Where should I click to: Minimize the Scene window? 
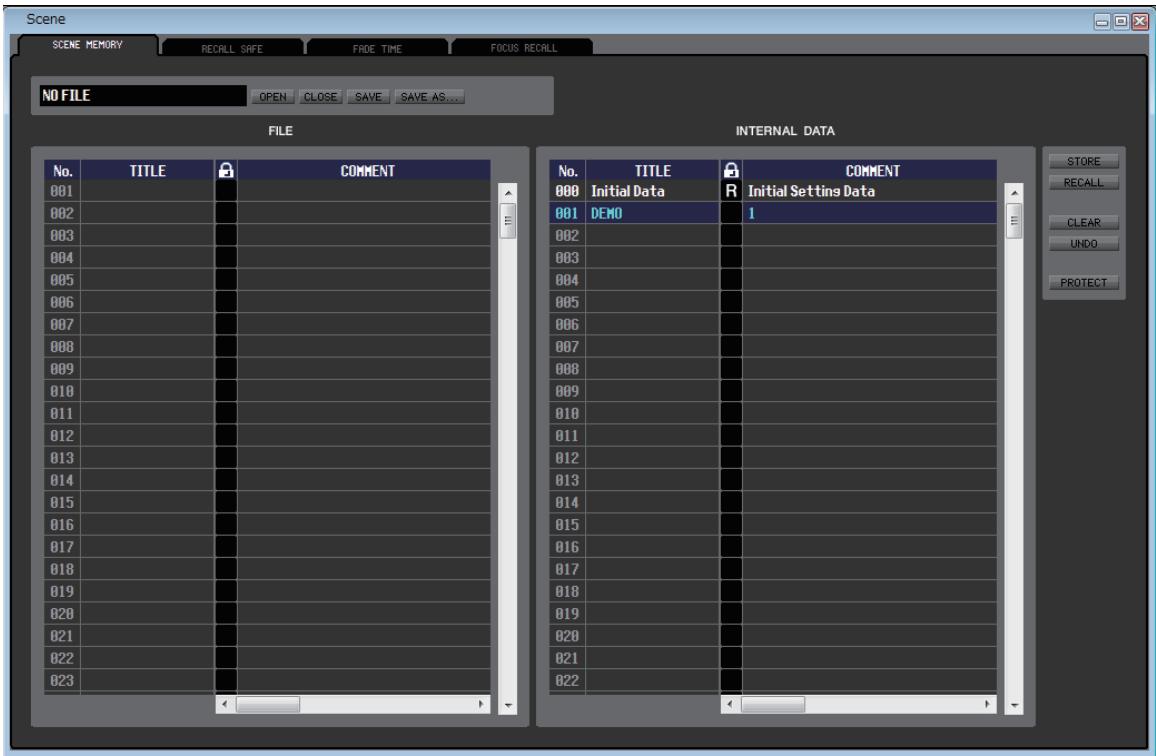coord(1102,21)
